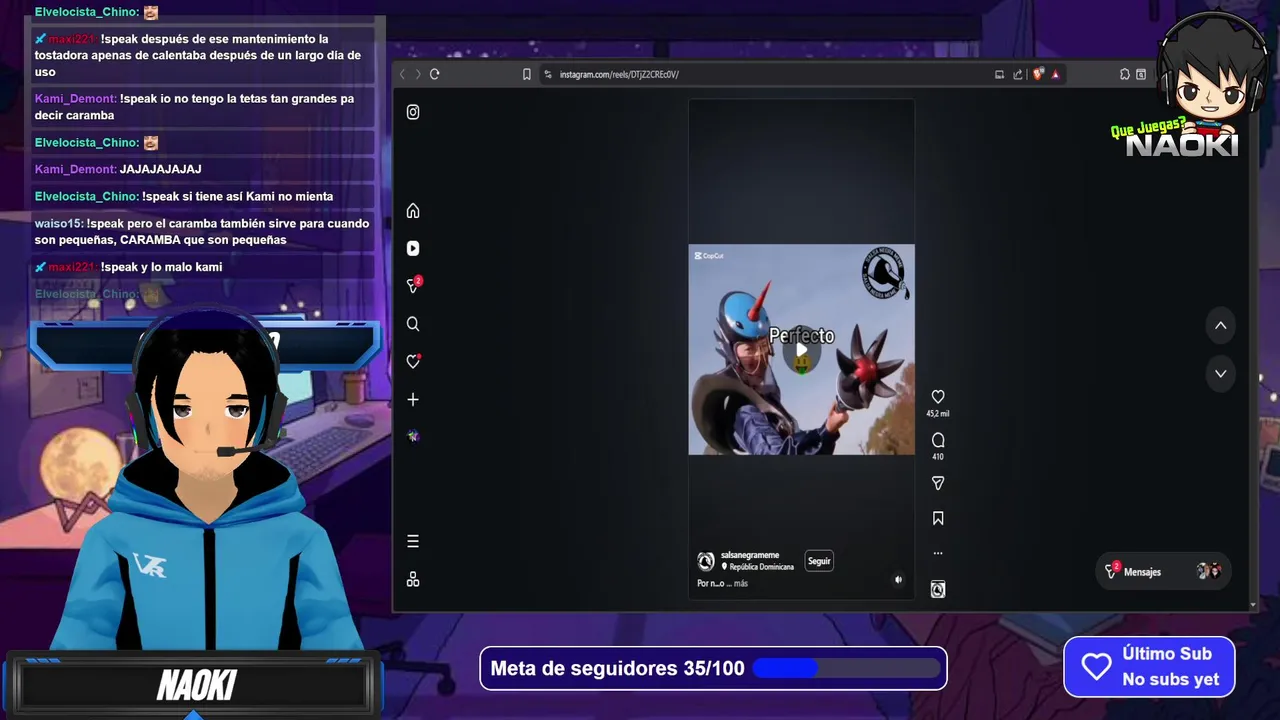Image resolution: width=1280 pixels, height=720 pixels.
Task: Open direct messages icon with red badge in sidebar
Action: click(413, 285)
